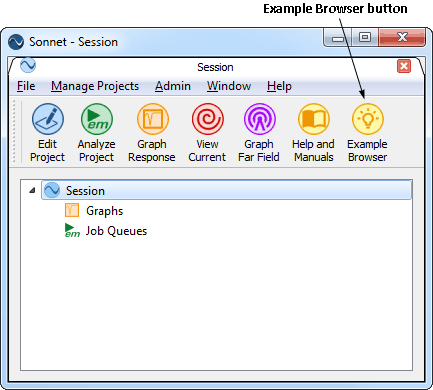Open the Window menu

point(229,86)
